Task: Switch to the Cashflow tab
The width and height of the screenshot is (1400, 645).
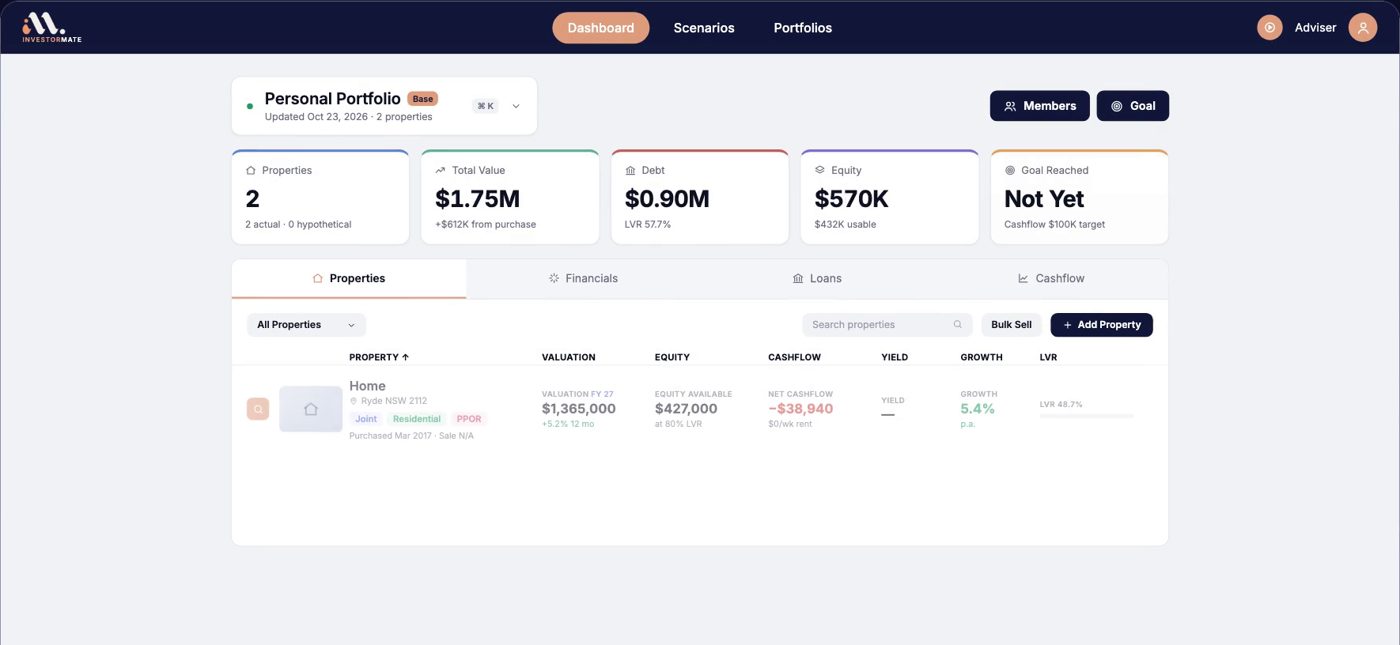Action: [1051, 279]
